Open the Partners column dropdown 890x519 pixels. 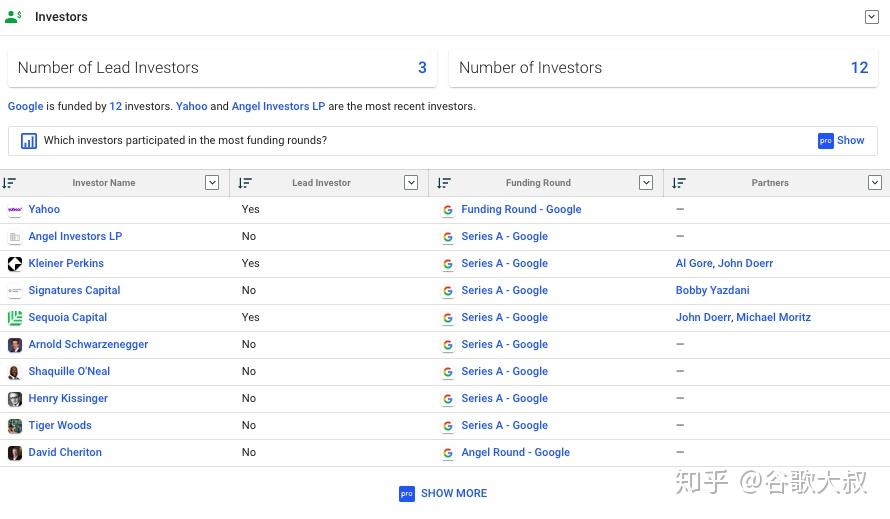[x=875, y=182]
